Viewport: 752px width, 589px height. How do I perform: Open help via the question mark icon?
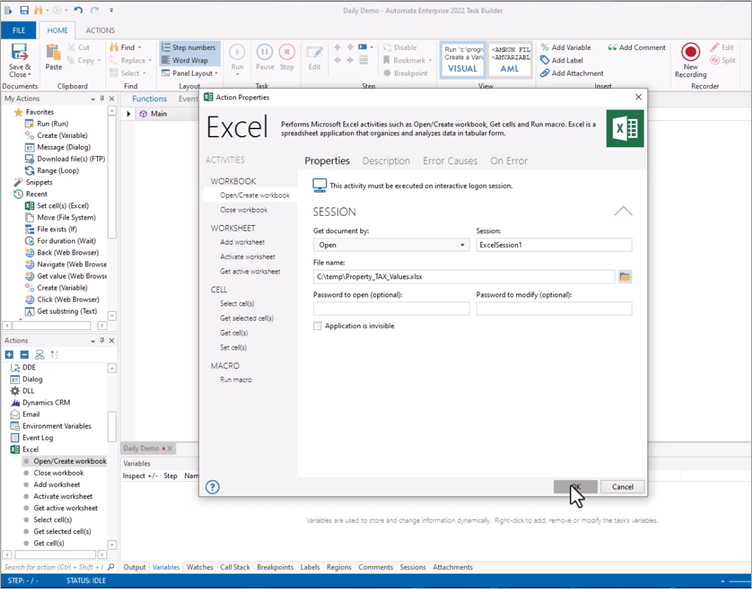coord(212,487)
